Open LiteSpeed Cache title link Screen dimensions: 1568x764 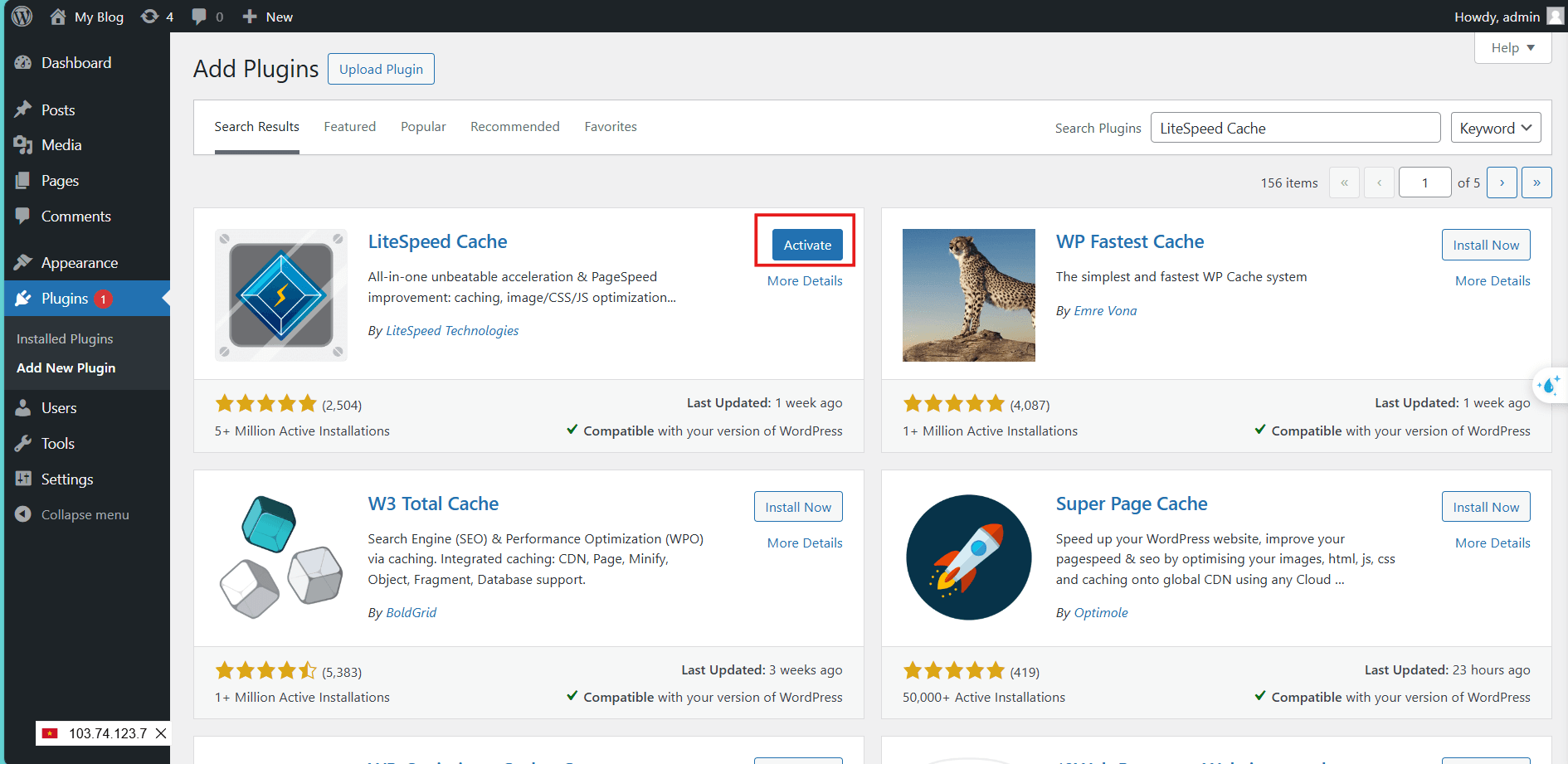(437, 241)
